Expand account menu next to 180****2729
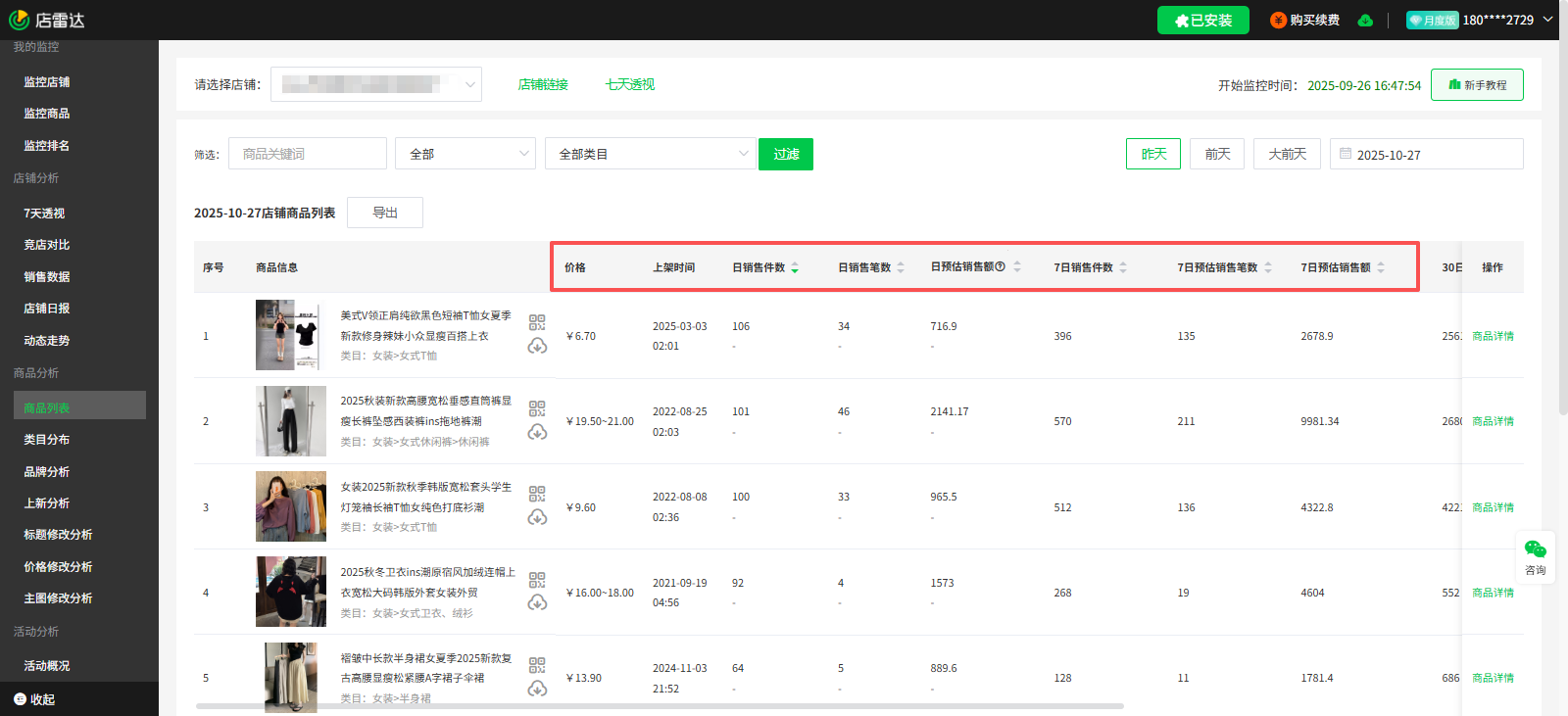Viewport: 1568px width, 716px height. (1548, 19)
